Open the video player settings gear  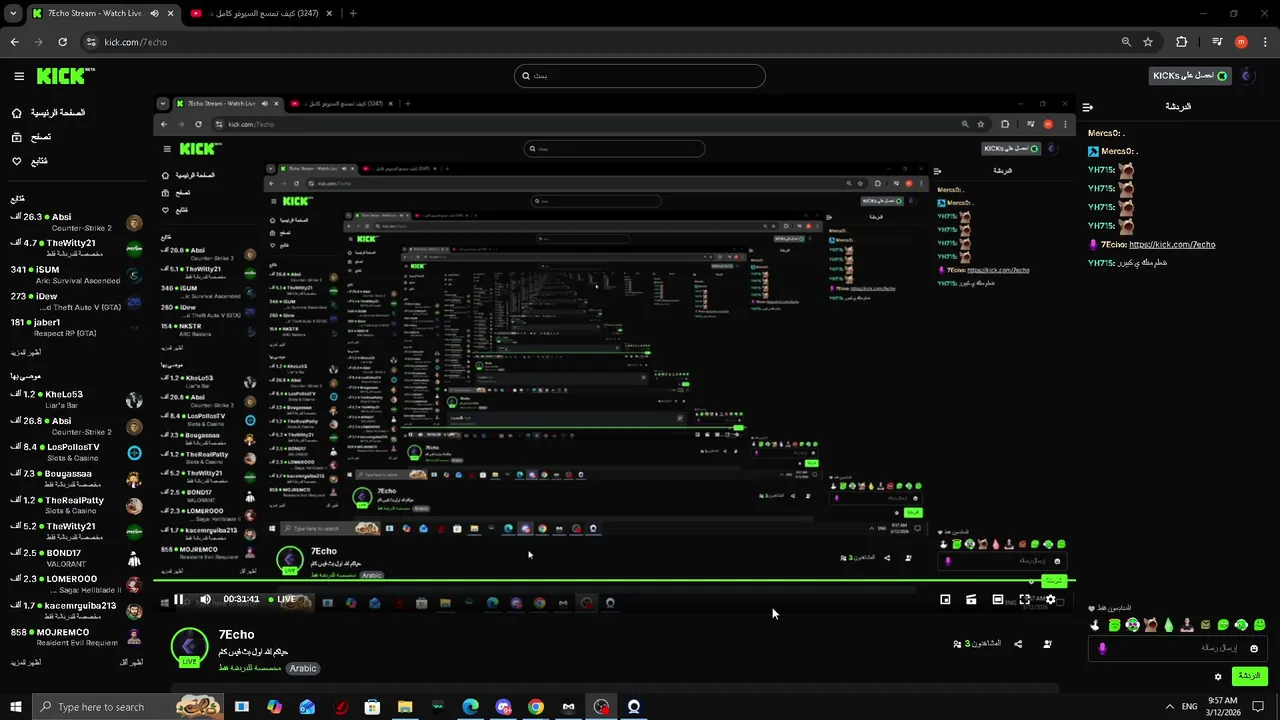[x=1050, y=600]
